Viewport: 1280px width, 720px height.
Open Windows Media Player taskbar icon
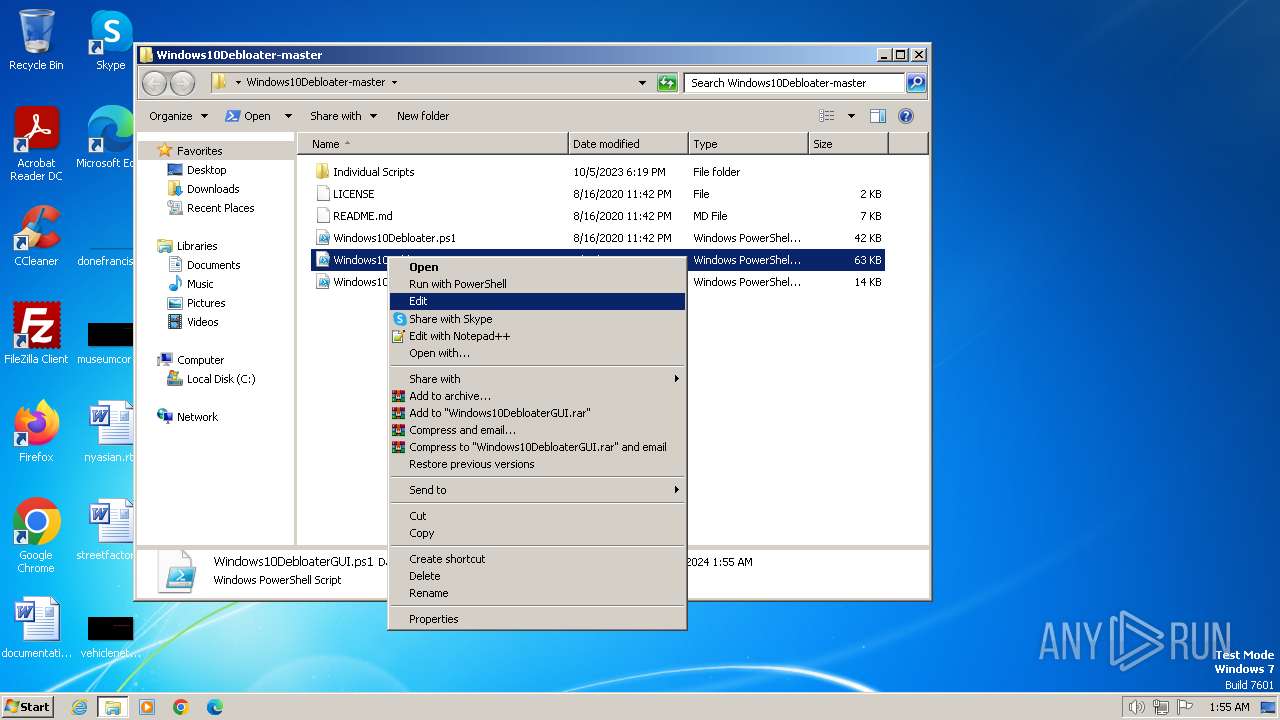[147, 707]
